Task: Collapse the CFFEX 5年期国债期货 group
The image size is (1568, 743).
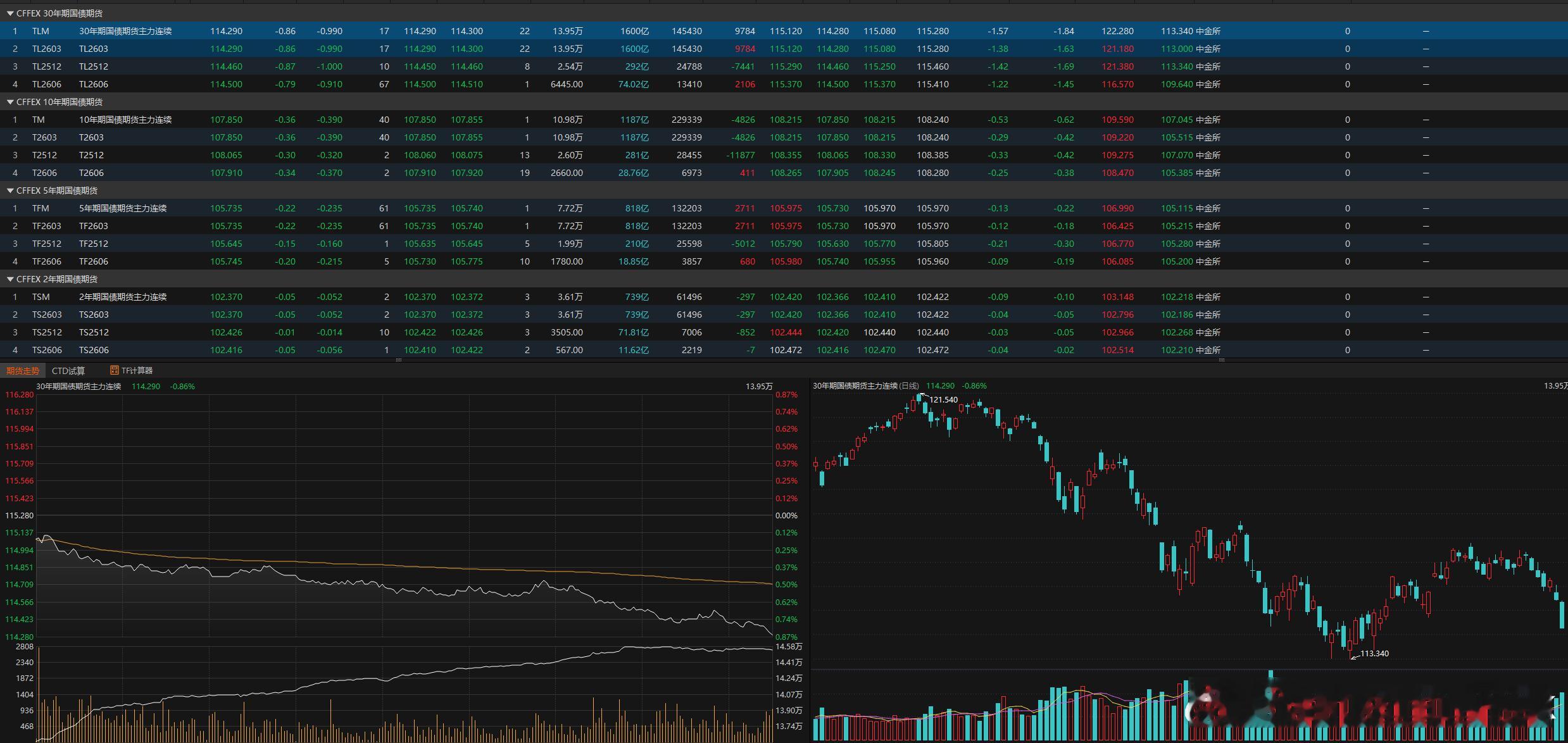Action: tap(10, 190)
